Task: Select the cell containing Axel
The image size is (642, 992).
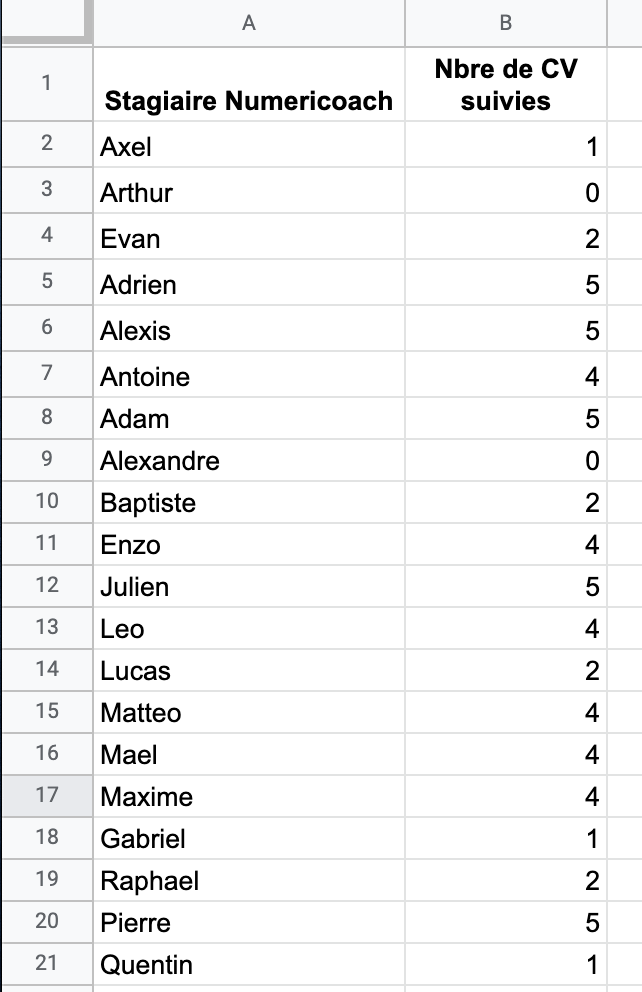Action: [249, 145]
